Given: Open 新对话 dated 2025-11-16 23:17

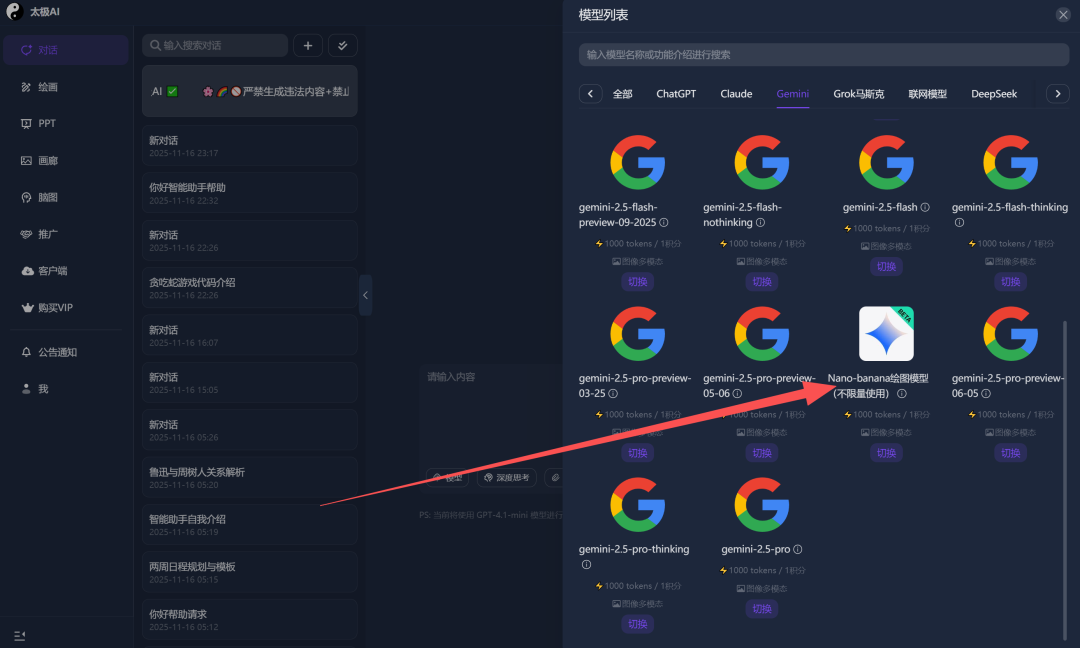Looking at the screenshot, I should tap(249, 145).
